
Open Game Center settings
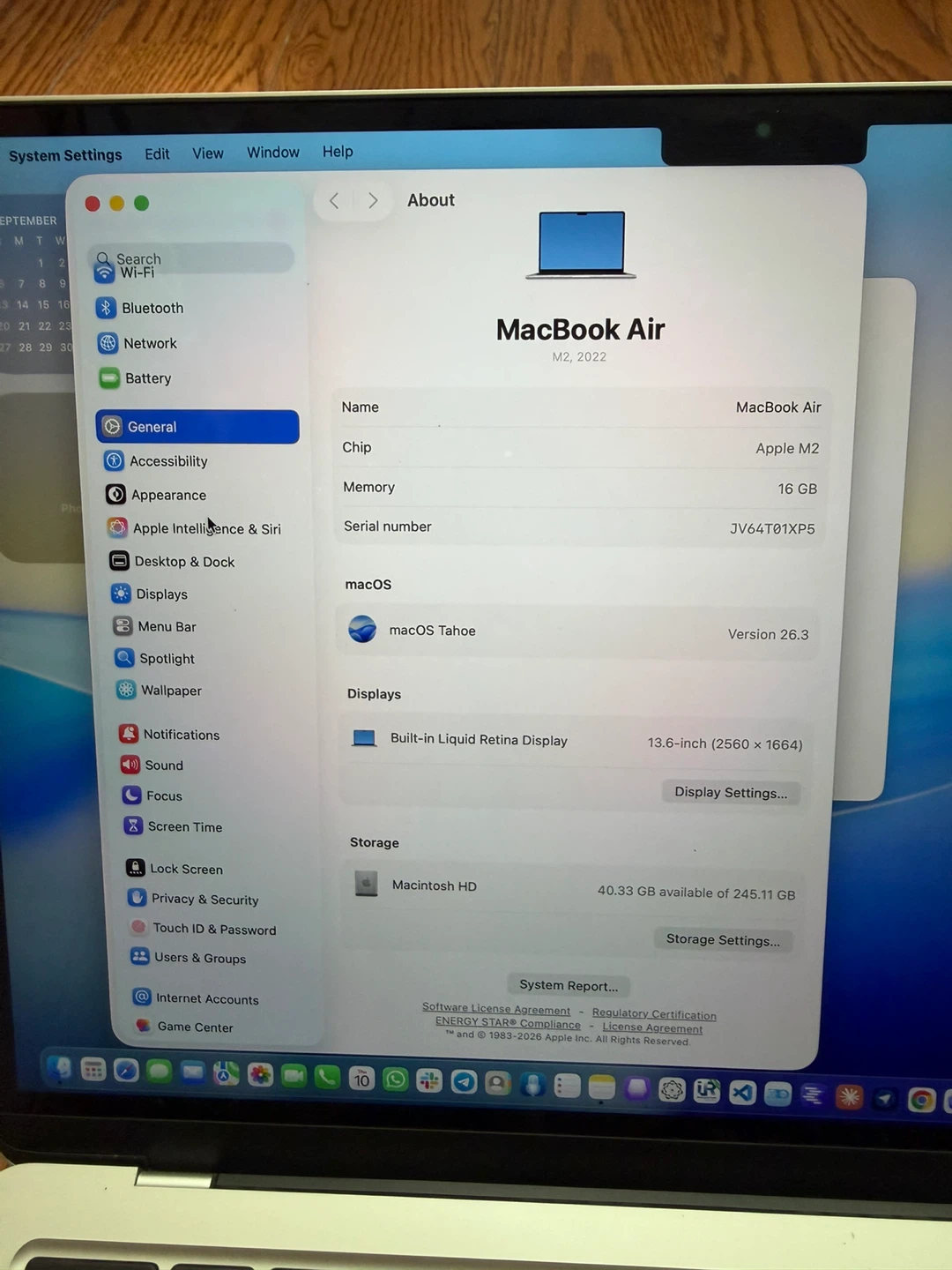click(x=184, y=1027)
